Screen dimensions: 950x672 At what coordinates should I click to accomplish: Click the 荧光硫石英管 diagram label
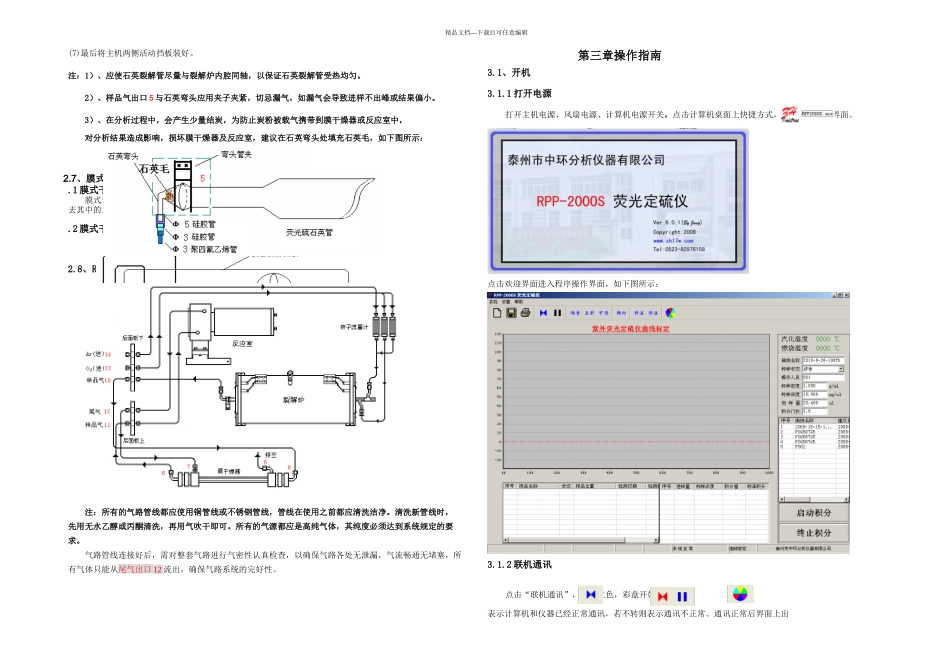click(309, 233)
